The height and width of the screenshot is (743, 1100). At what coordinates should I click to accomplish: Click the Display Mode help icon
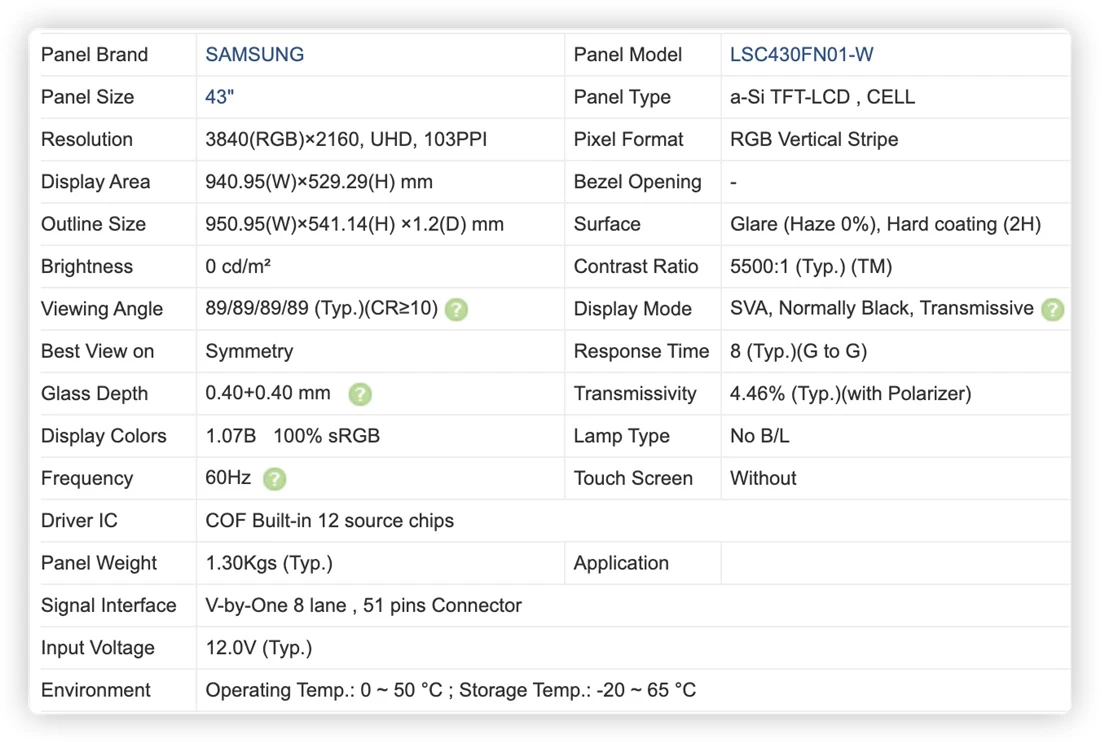(x=1052, y=309)
